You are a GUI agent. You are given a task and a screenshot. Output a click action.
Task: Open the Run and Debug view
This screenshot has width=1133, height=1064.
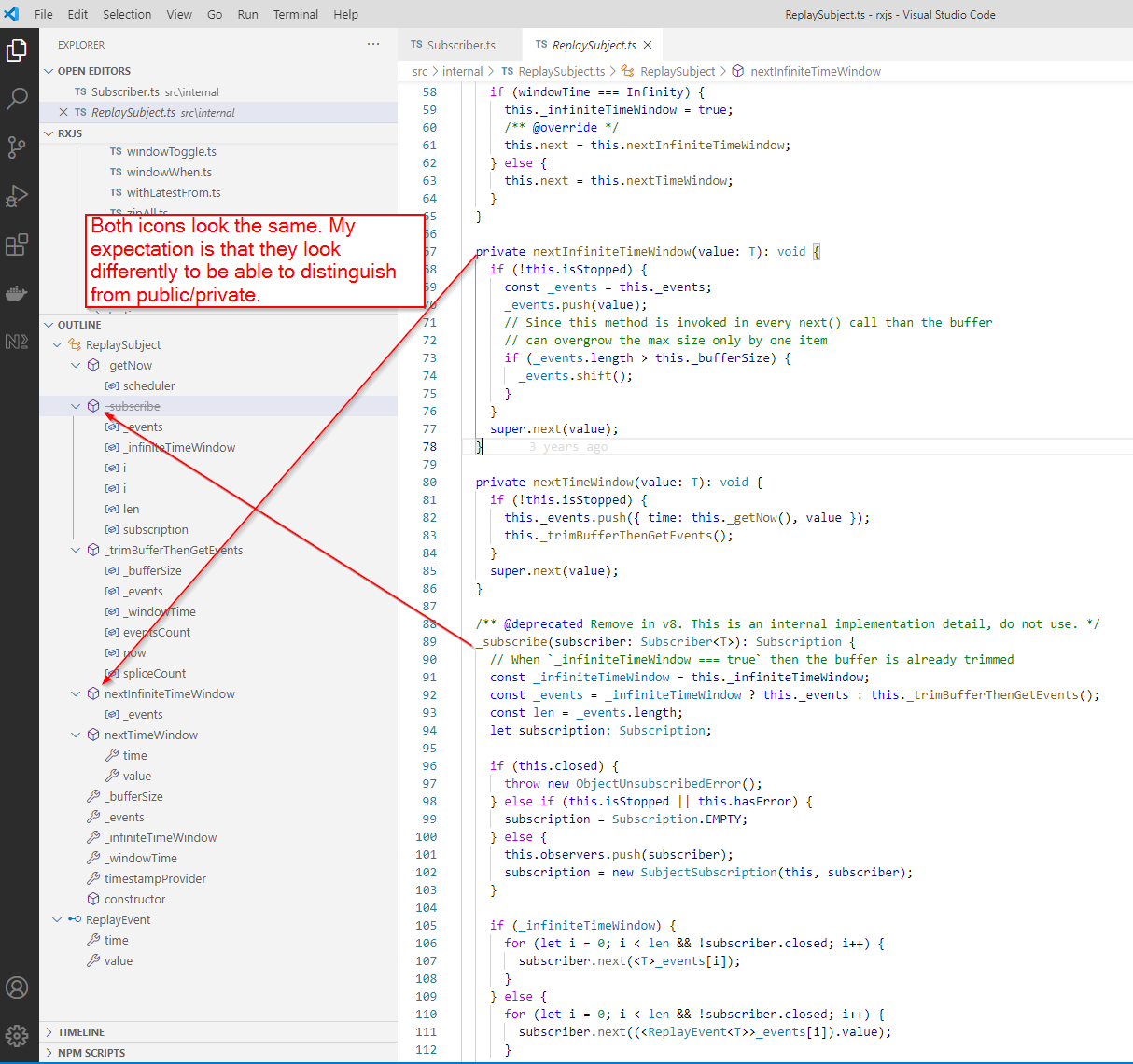15,195
